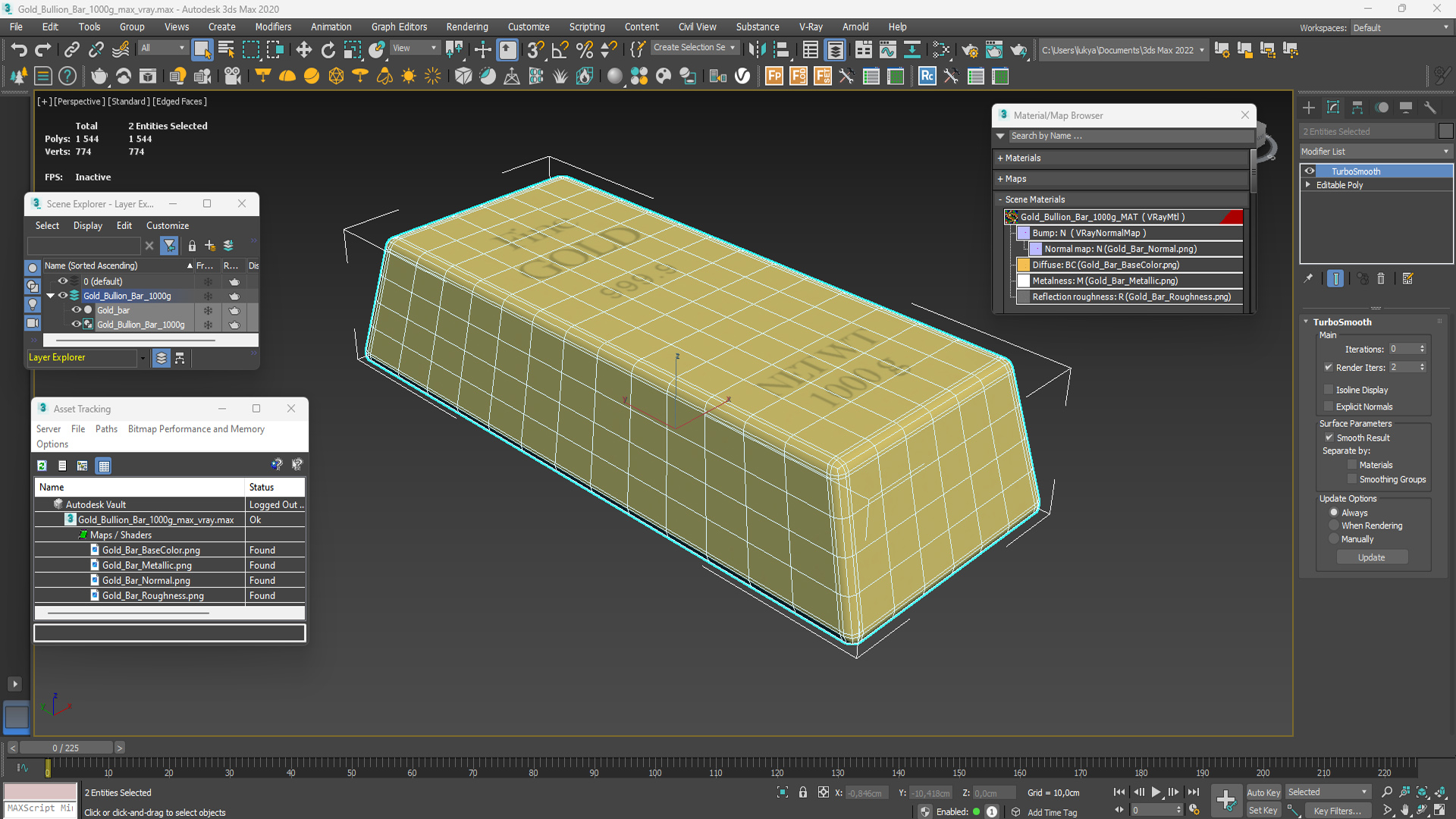Screen dimensions: 1456x819
Task: Click Scene Explorer filter funnel icon
Action: tap(170, 246)
